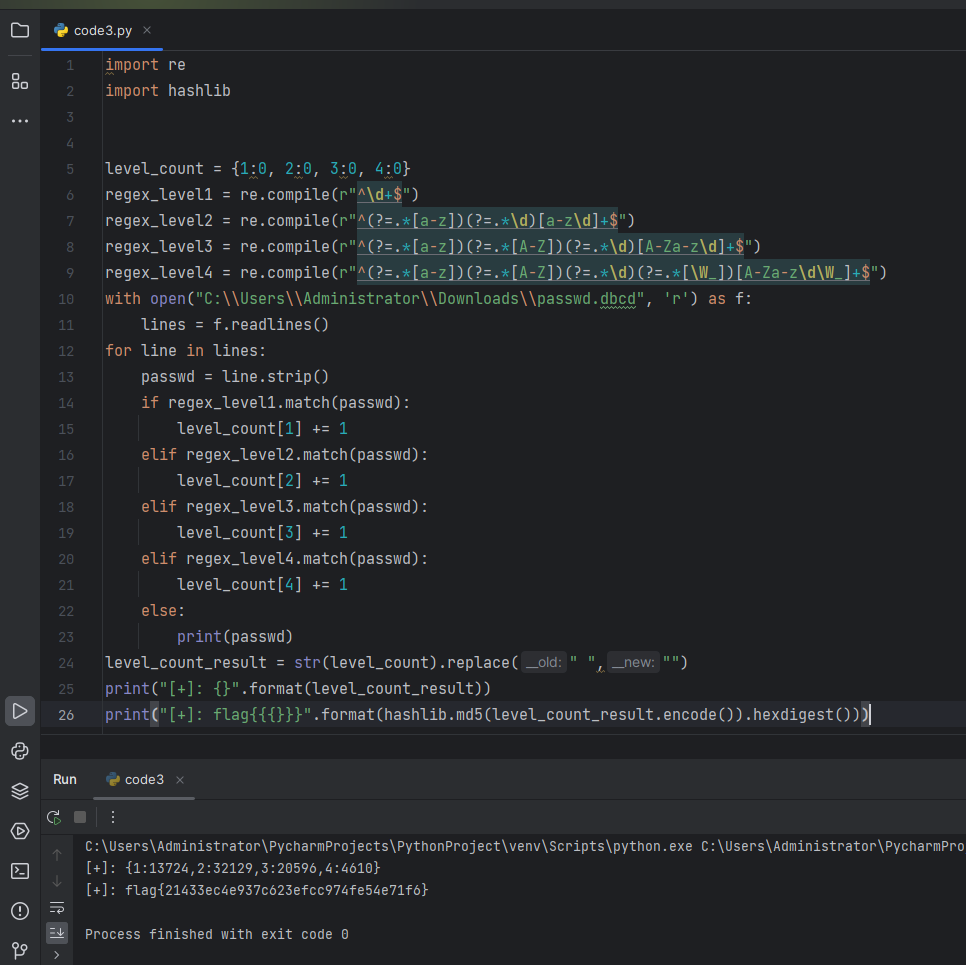Click the Run panel title
The height and width of the screenshot is (965, 966).
(x=65, y=780)
